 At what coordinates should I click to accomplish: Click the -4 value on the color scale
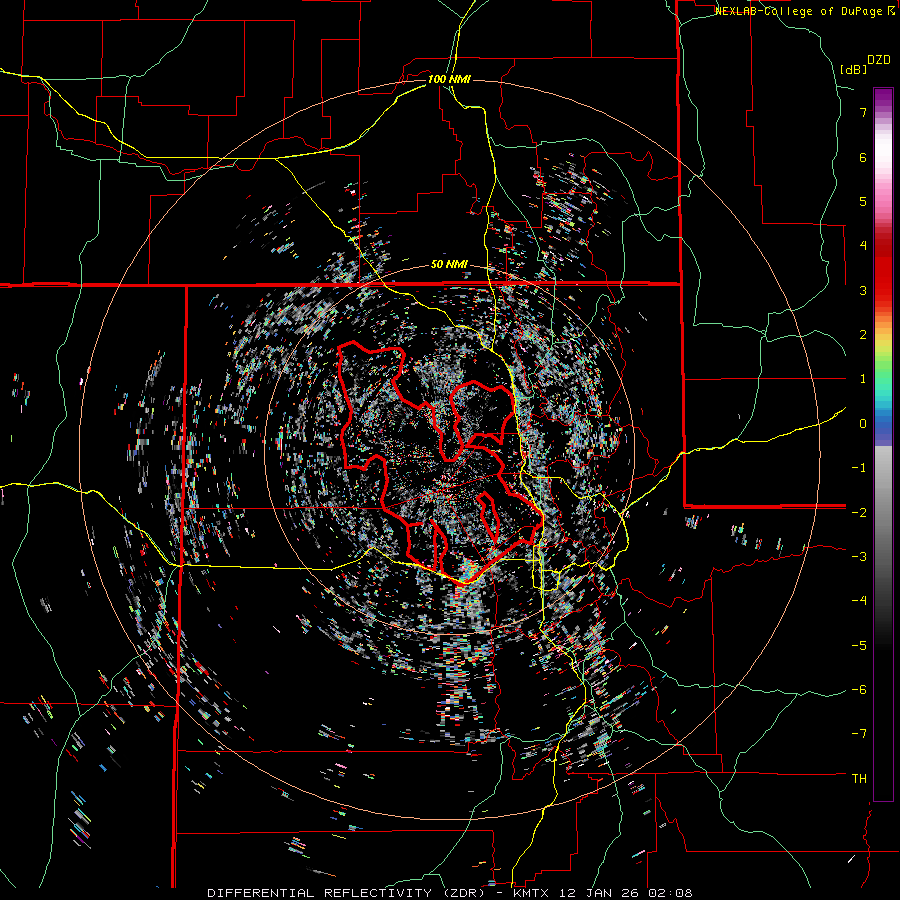[859, 601]
